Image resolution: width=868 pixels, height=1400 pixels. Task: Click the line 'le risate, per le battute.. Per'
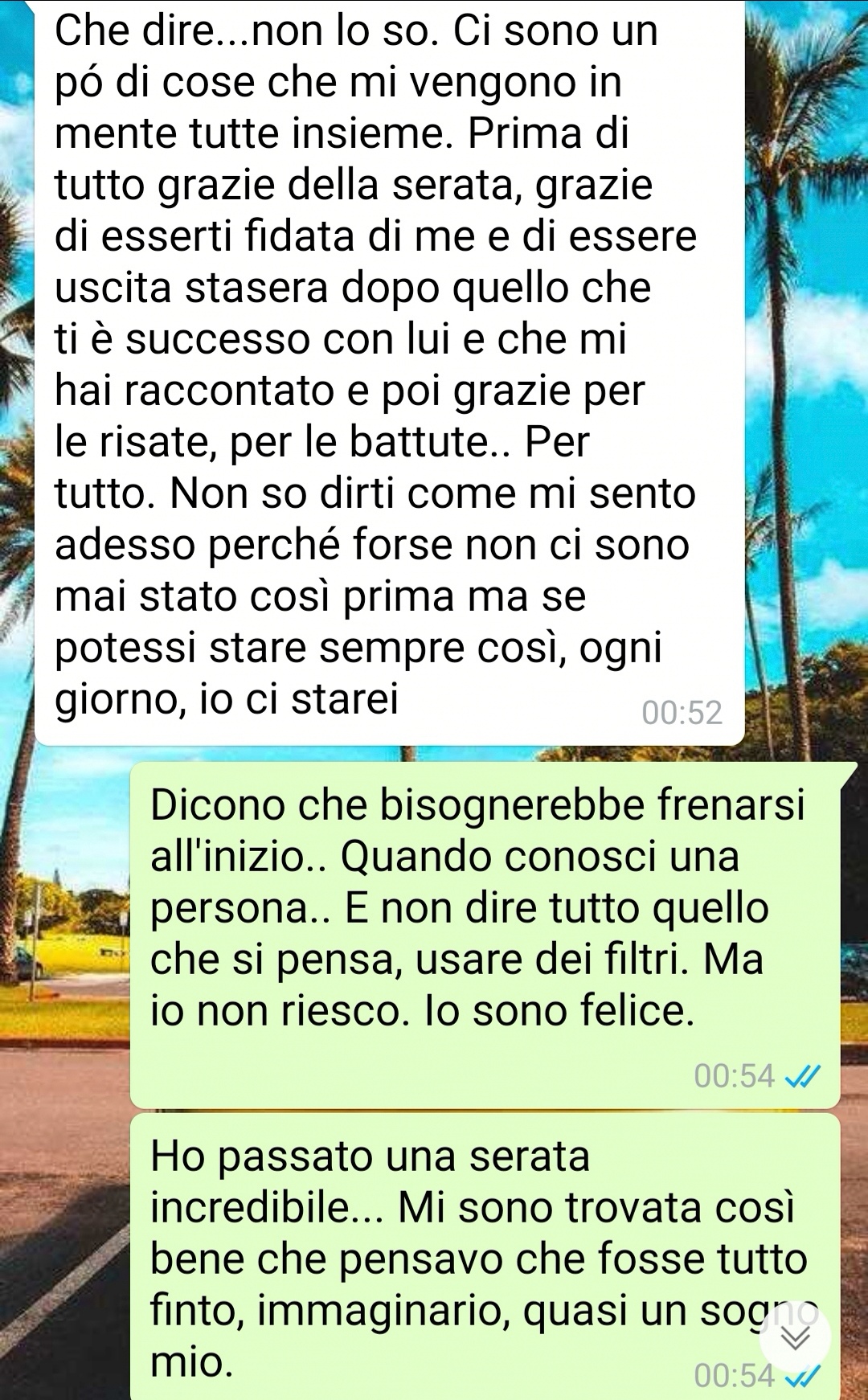[322, 443]
